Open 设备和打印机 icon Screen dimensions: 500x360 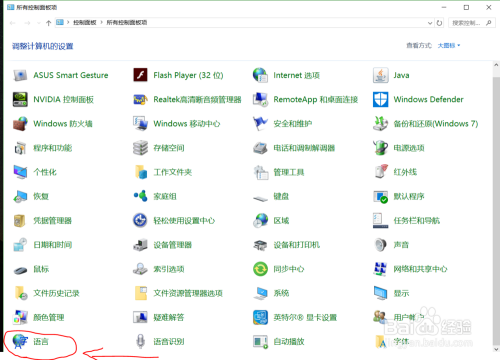[x=260, y=245]
